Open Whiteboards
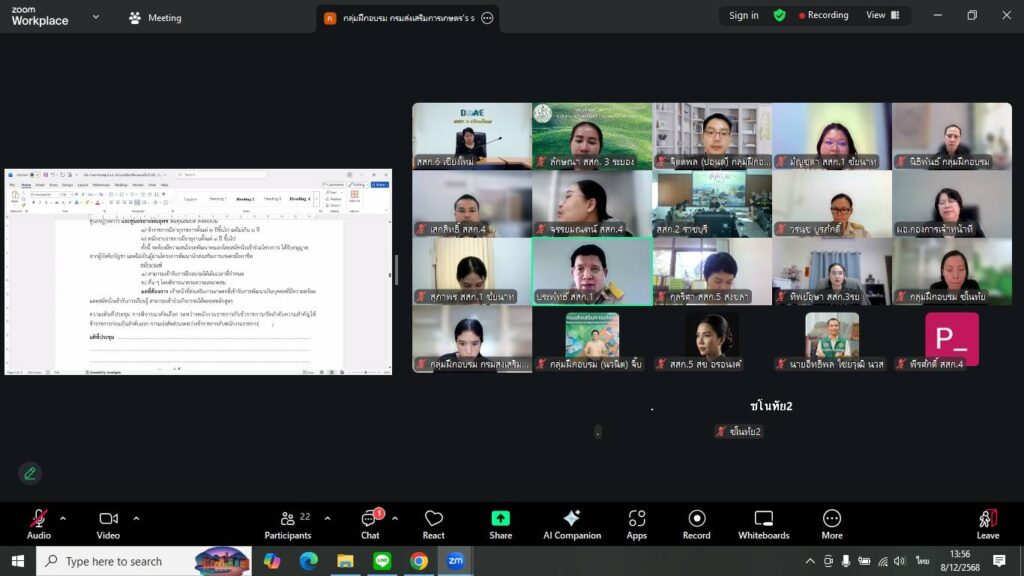Image resolution: width=1024 pixels, height=576 pixels. [x=764, y=522]
